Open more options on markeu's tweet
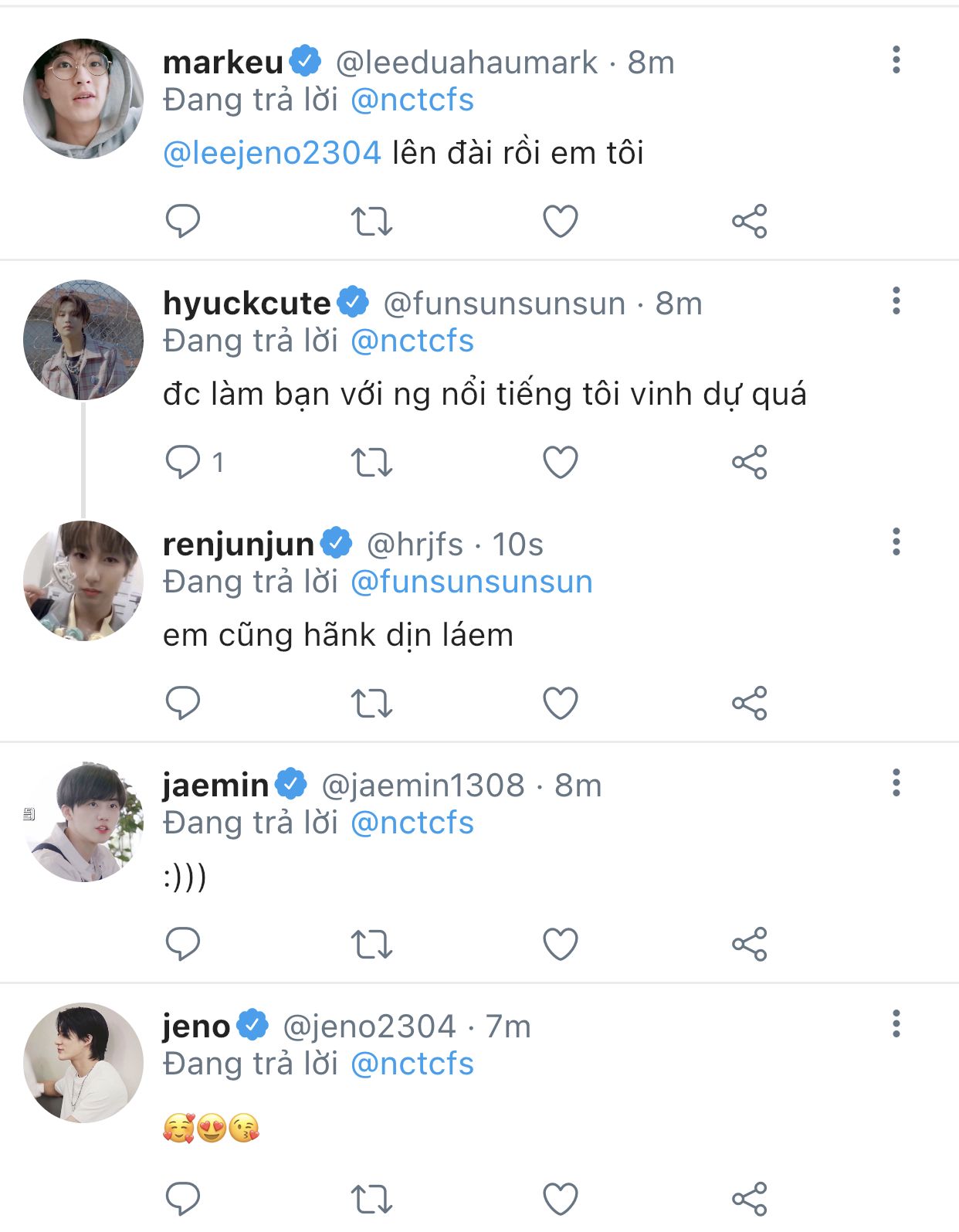This screenshot has height=1232, width=959. pyautogui.click(x=896, y=59)
